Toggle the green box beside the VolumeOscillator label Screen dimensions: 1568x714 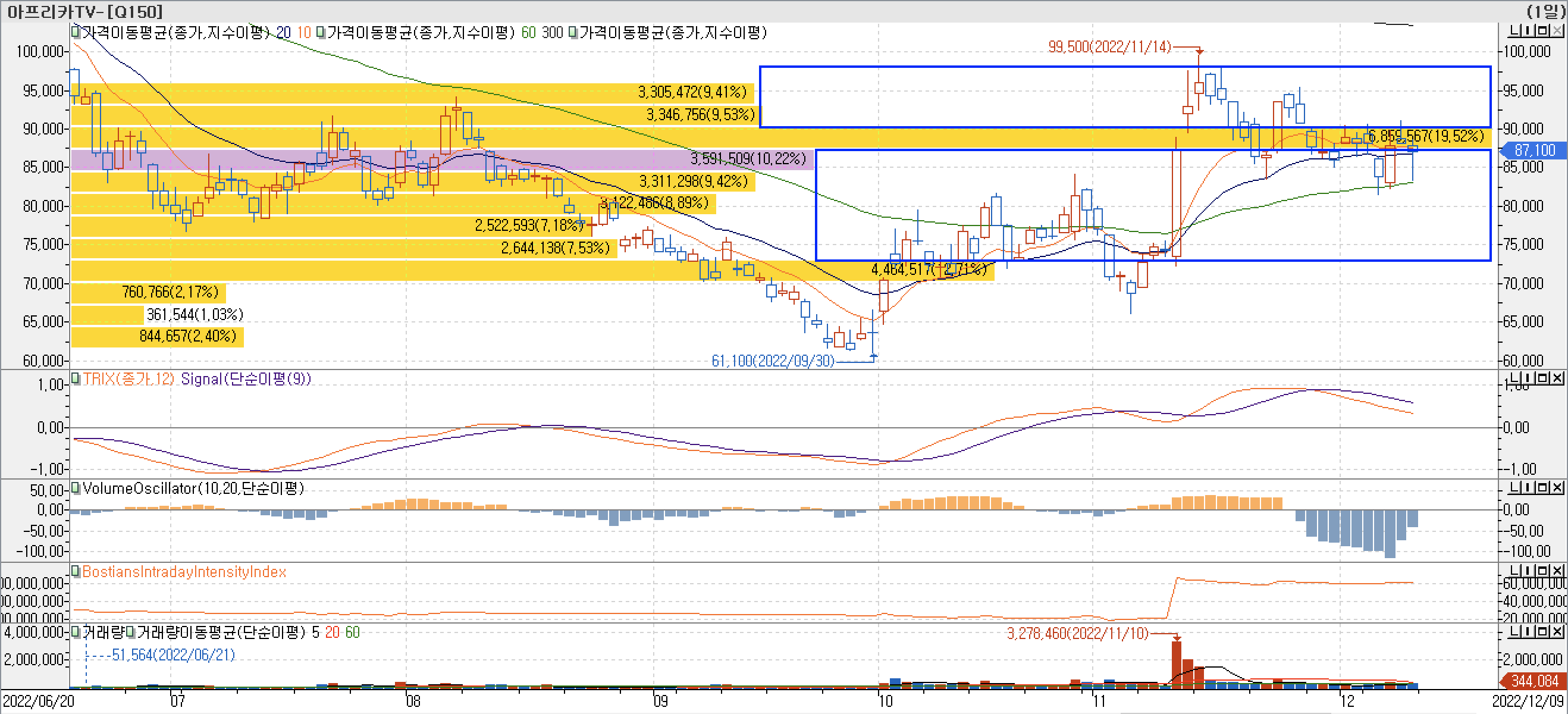click(x=76, y=488)
